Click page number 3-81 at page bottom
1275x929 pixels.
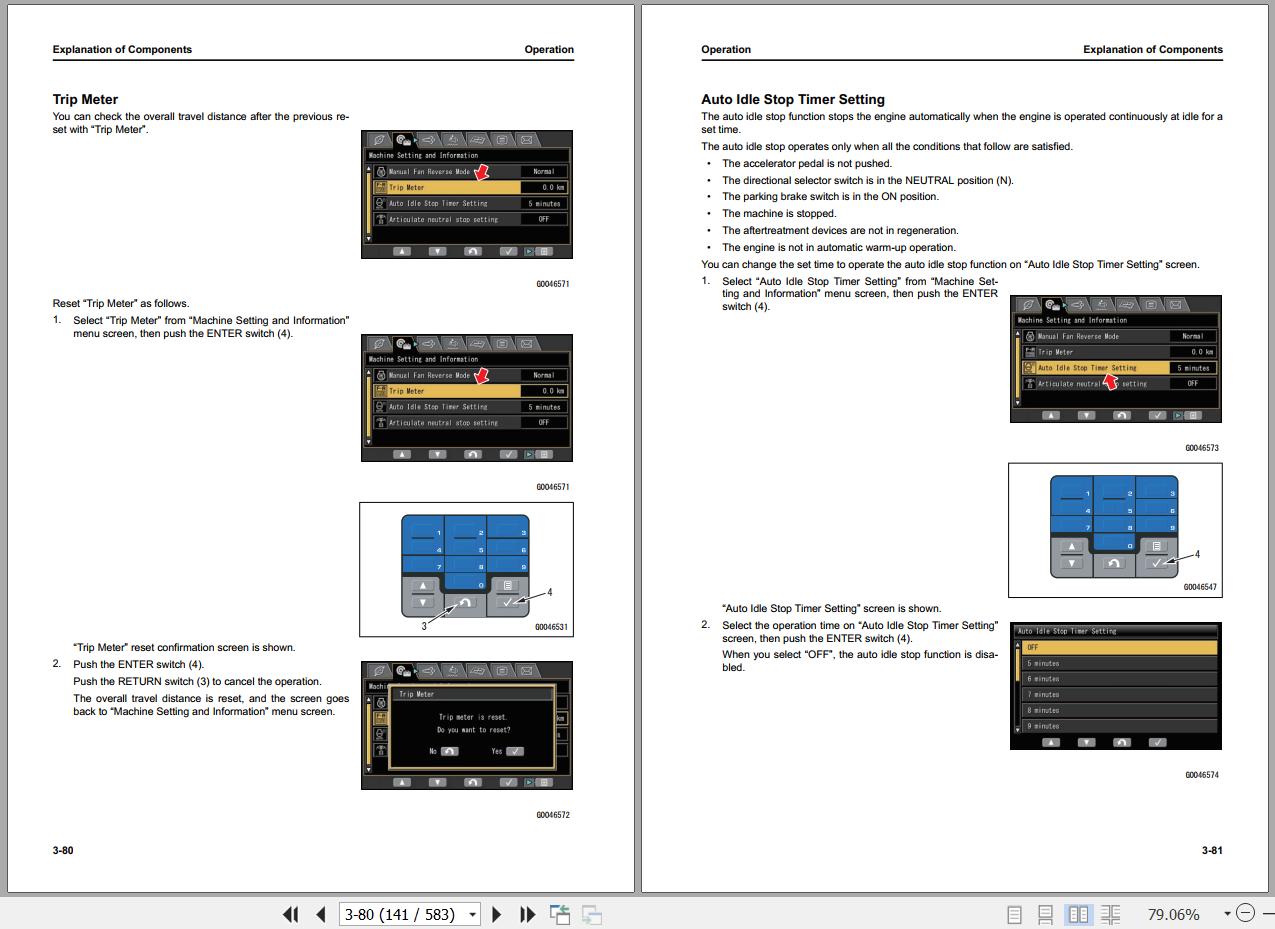pos(1212,850)
